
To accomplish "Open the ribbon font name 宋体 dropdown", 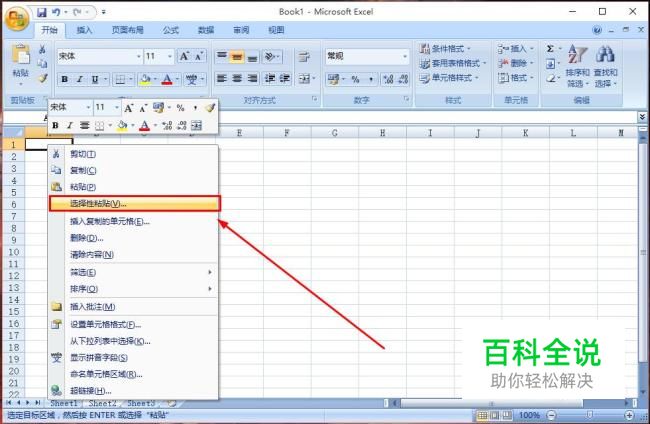I will [139, 56].
